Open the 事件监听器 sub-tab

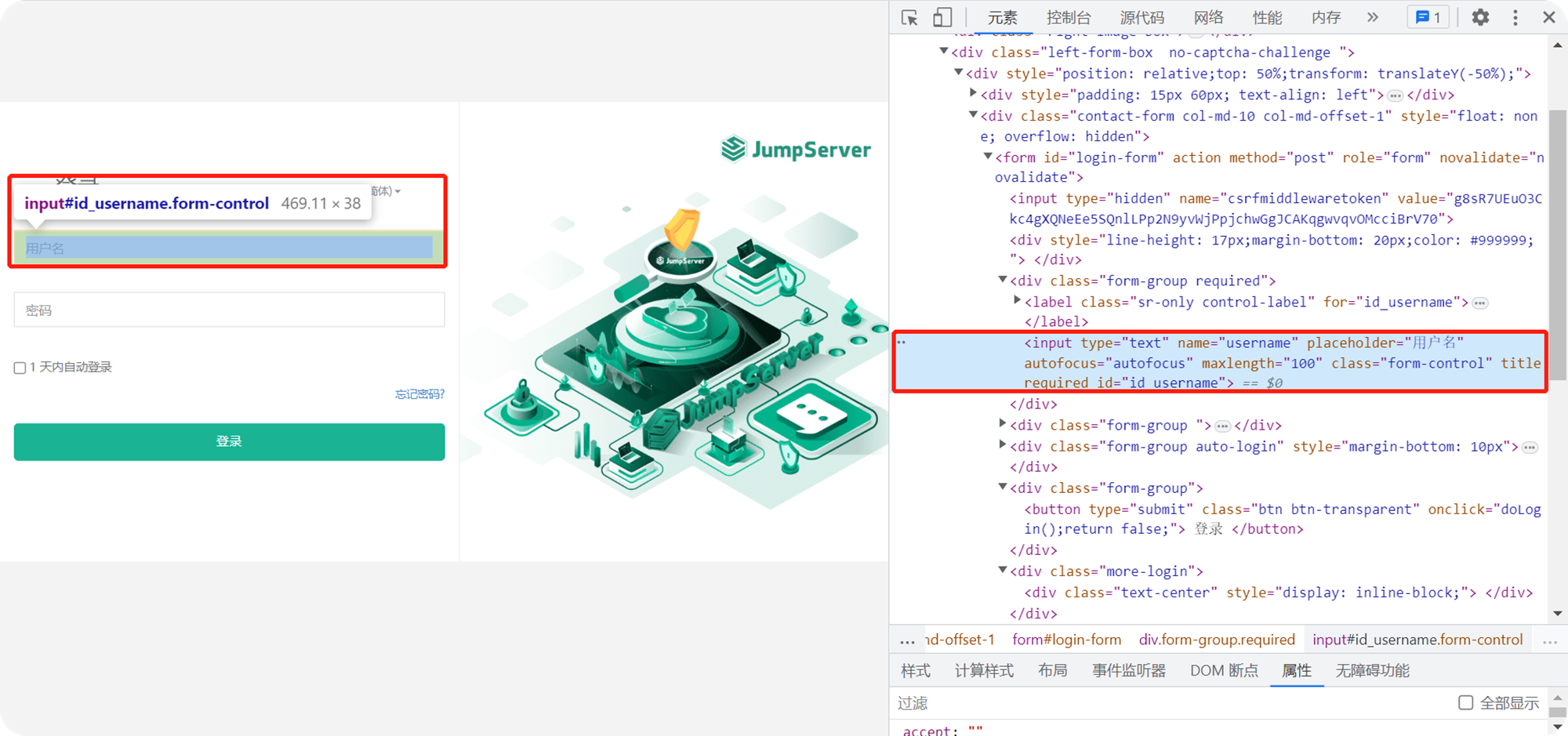pyautogui.click(x=1129, y=670)
